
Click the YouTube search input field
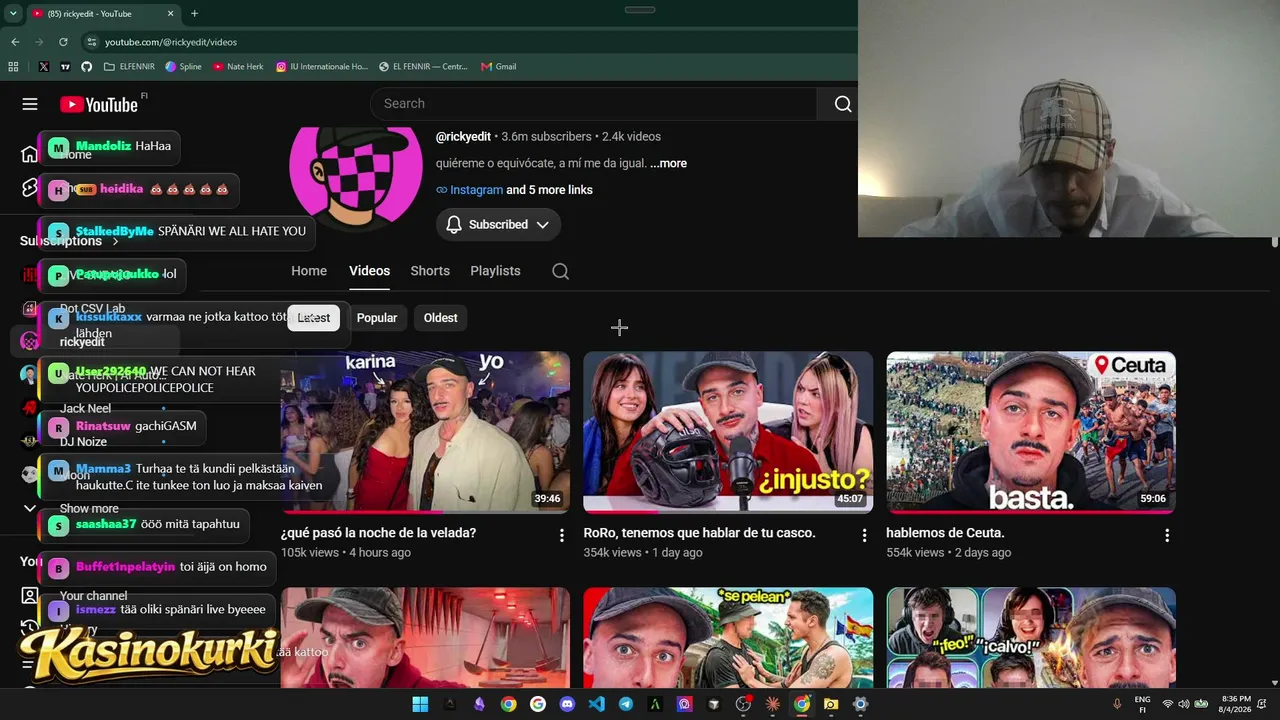[x=595, y=104]
